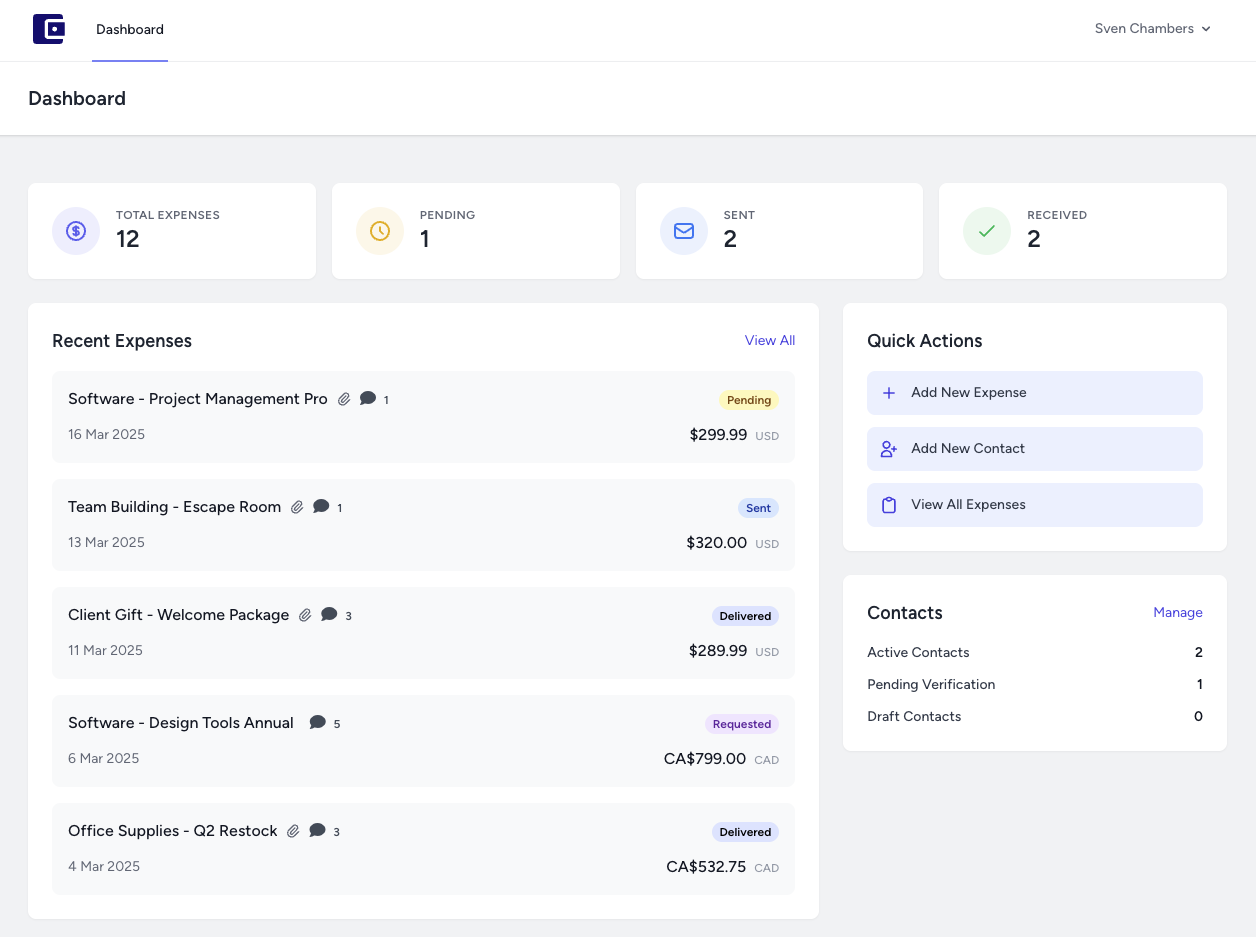Click the company logo in the top bar
1256x937 pixels.
point(48,29)
